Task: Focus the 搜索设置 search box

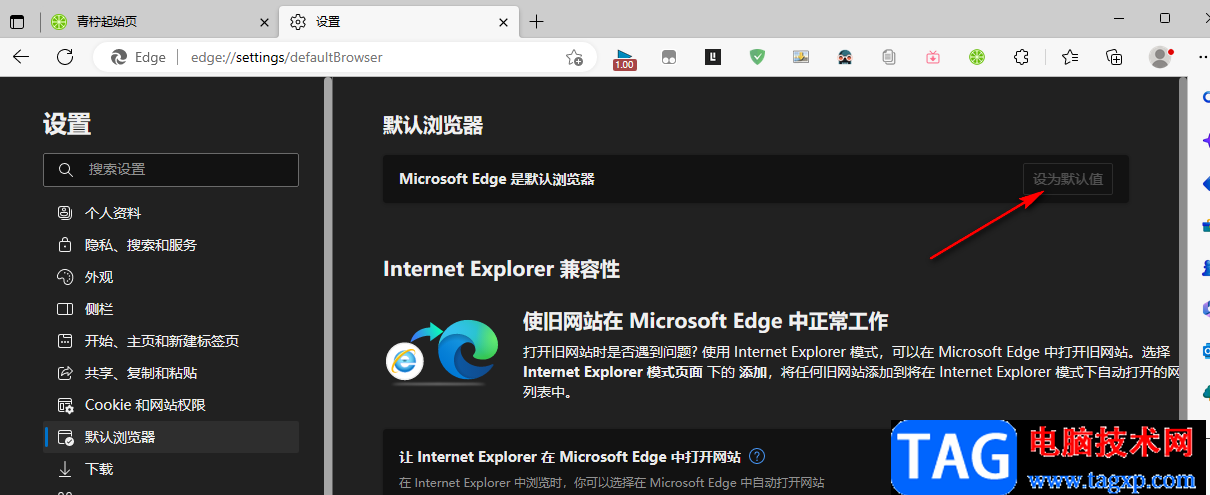Action: (x=171, y=170)
